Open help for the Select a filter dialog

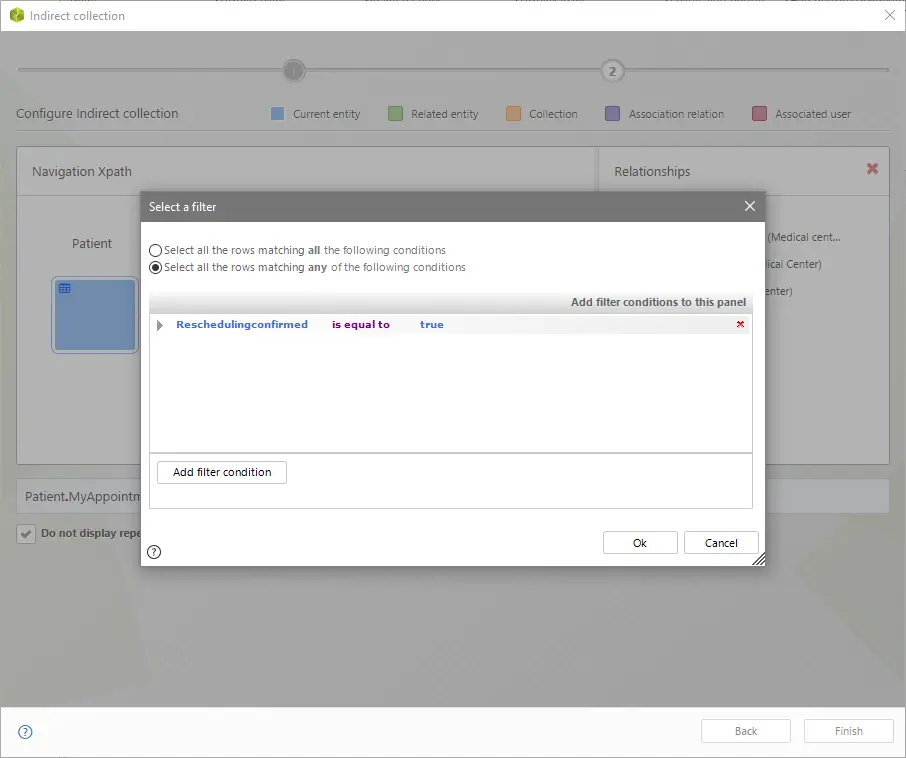[x=154, y=552]
